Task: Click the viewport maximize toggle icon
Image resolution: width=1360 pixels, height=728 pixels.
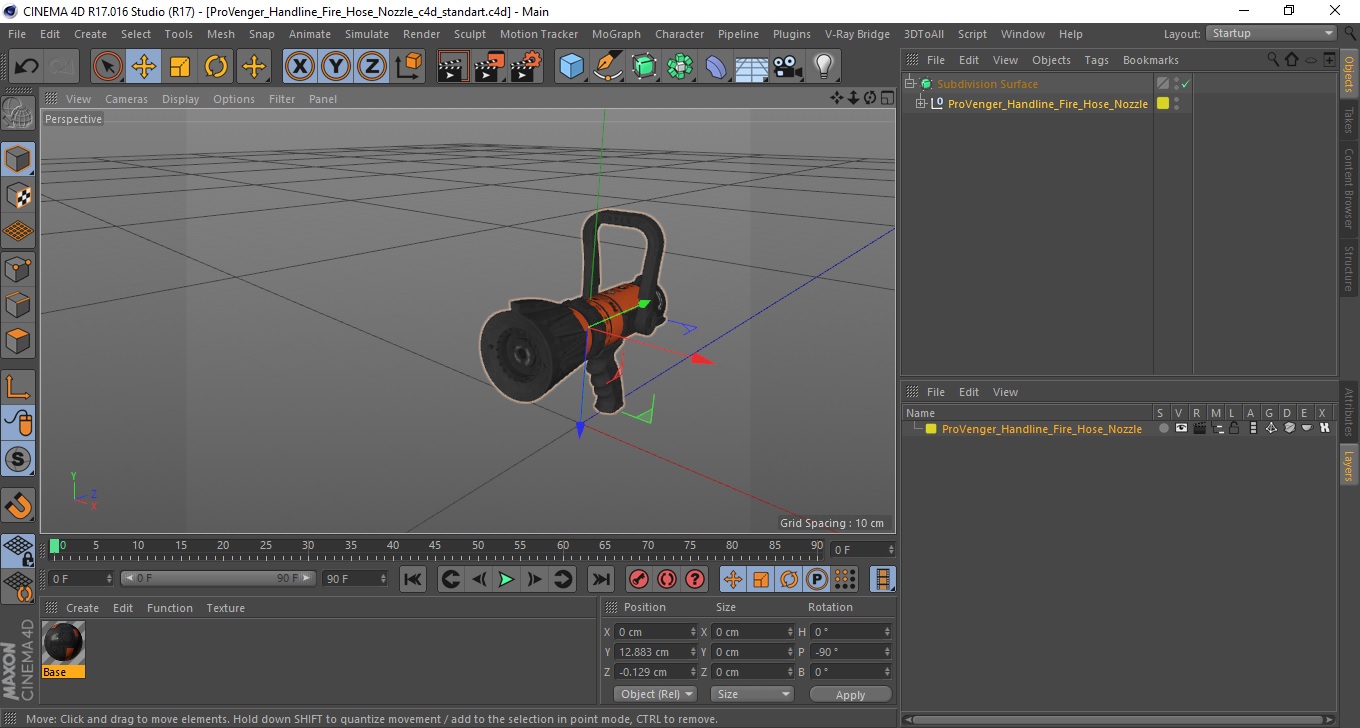Action: click(886, 98)
